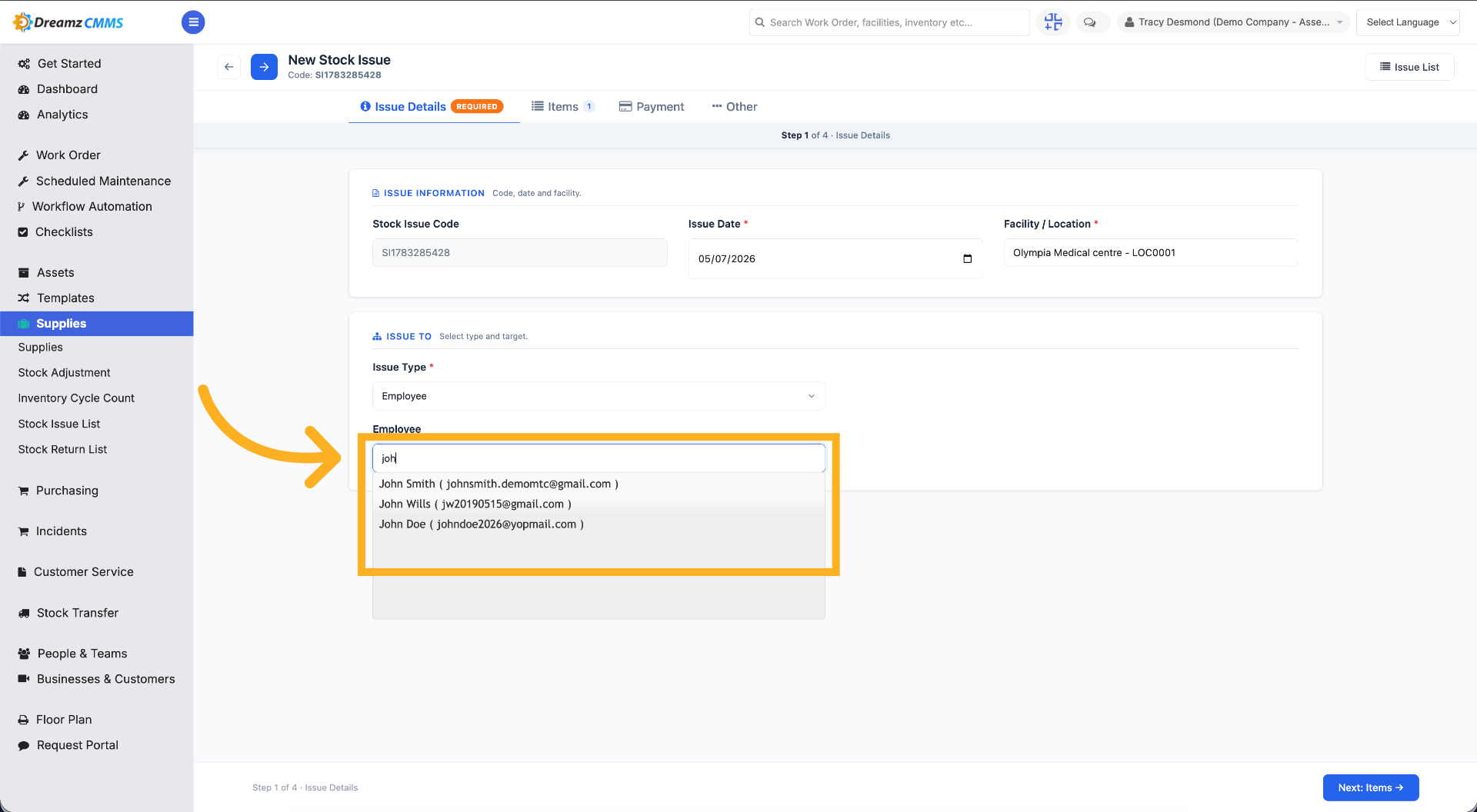The width and height of the screenshot is (1477, 812).
Task: Click the Issue List button
Action: [x=1409, y=67]
